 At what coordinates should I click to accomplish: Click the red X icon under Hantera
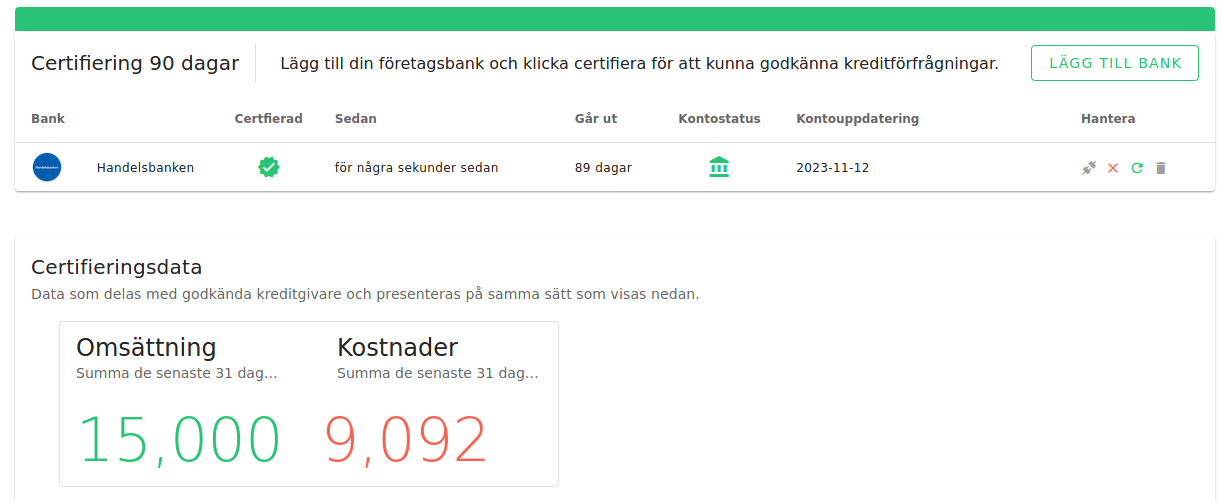tap(1113, 168)
